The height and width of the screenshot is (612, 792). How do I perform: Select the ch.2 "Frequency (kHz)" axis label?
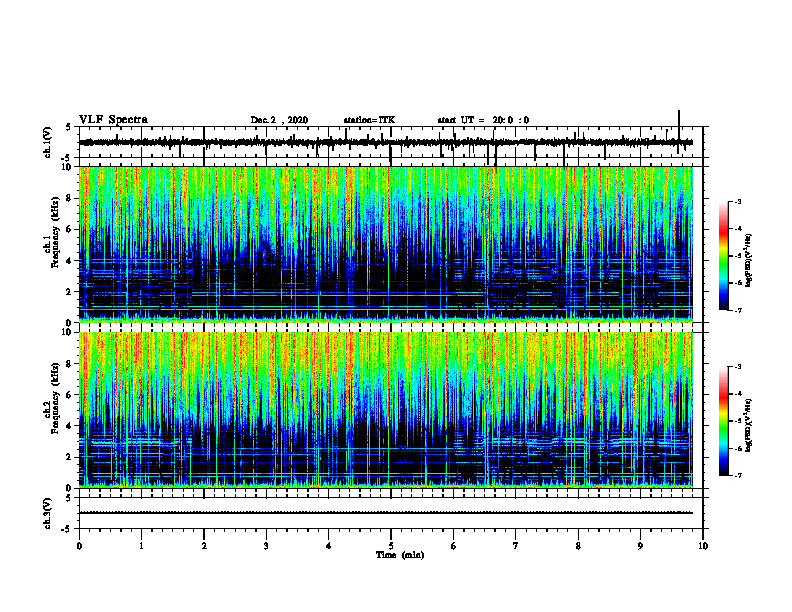click(x=55, y=398)
